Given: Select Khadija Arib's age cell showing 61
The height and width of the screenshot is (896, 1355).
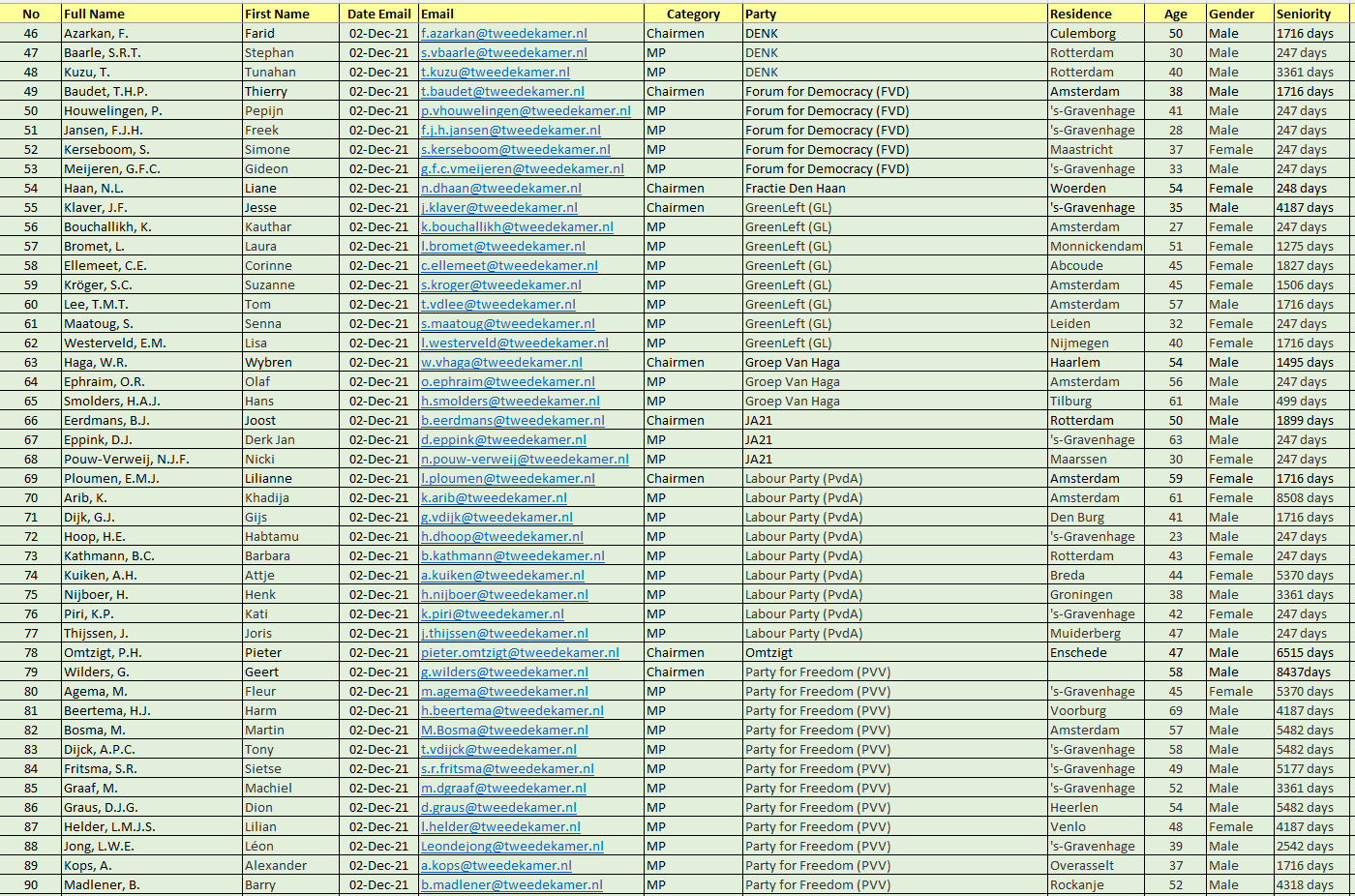Looking at the screenshot, I should click(1175, 497).
